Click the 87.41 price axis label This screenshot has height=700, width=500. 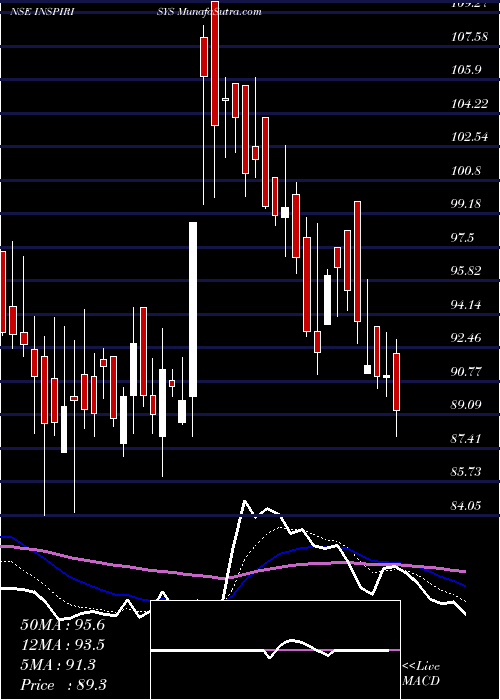tap(467, 438)
